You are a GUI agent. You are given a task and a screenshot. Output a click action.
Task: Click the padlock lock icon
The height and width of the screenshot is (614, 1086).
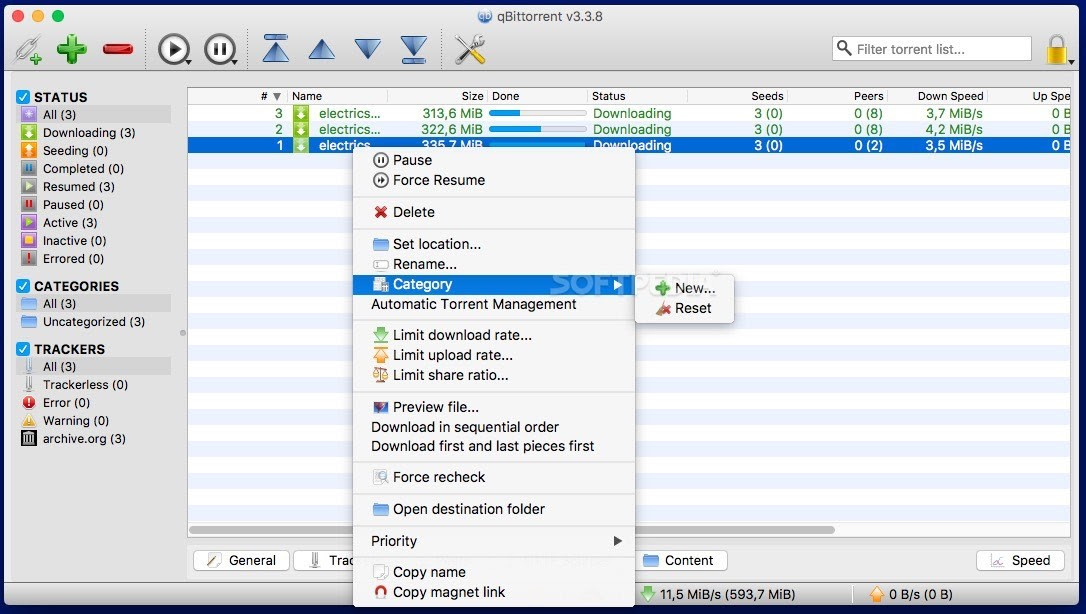1056,49
